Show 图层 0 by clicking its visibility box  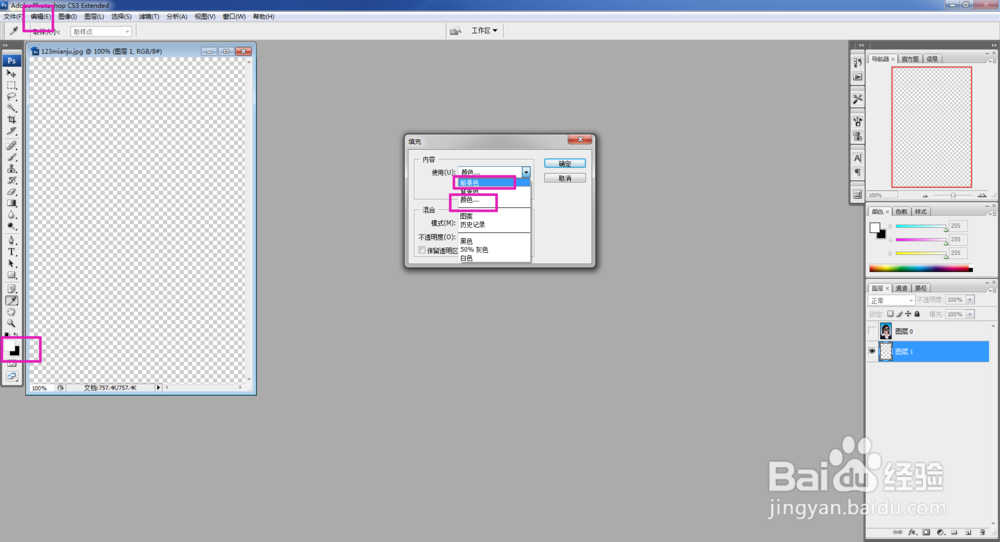coord(872,331)
